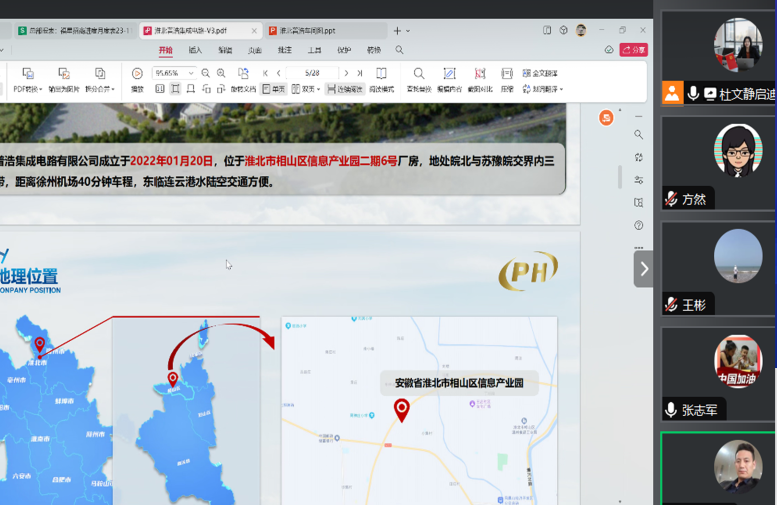Viewport: 777px width, 505px height.
Task: Select the 编辑 ribbon tab
Action: [x=225, y=50]
